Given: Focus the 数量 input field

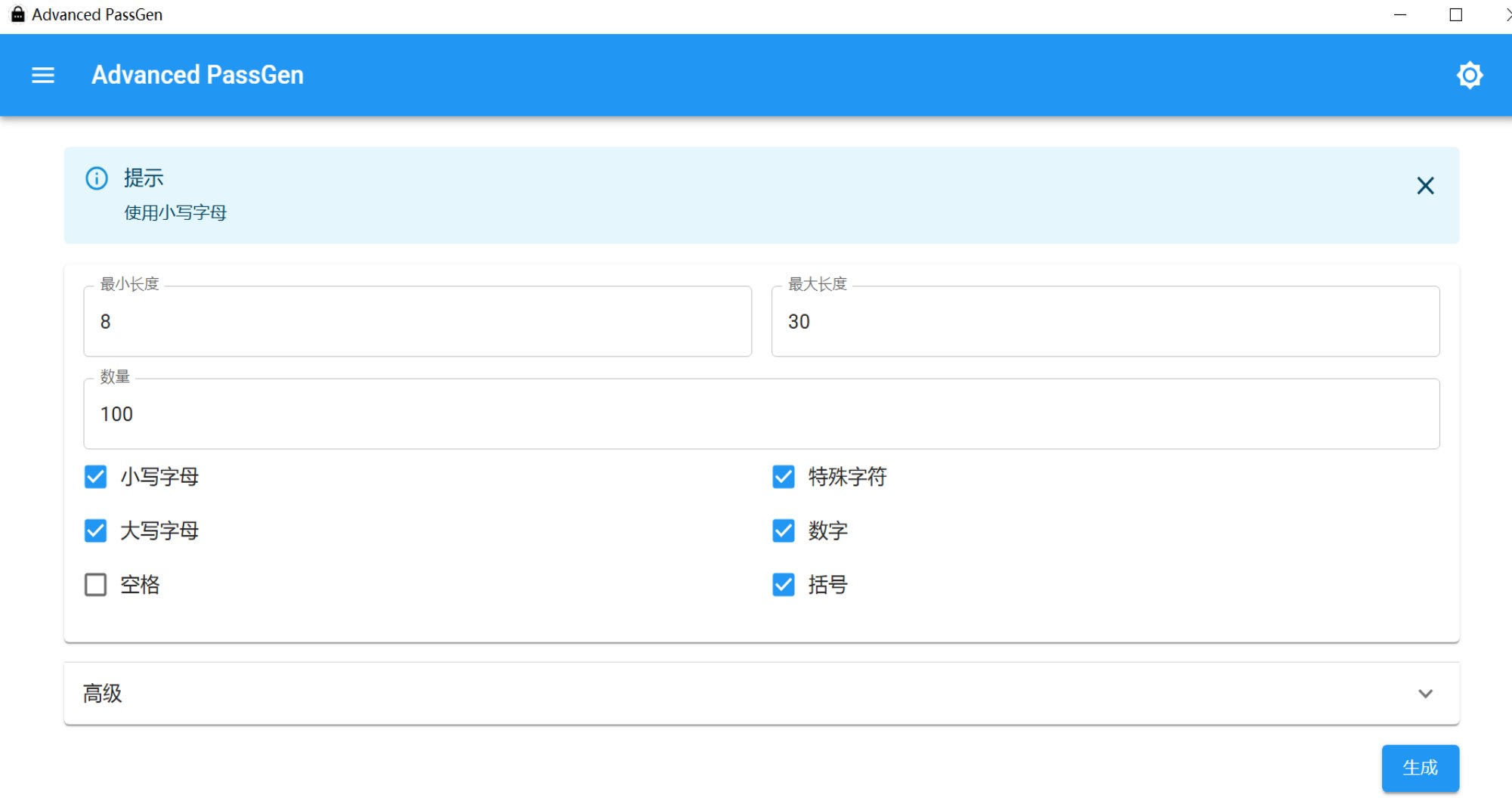Looking at the screenshot, I should [762, 414].
